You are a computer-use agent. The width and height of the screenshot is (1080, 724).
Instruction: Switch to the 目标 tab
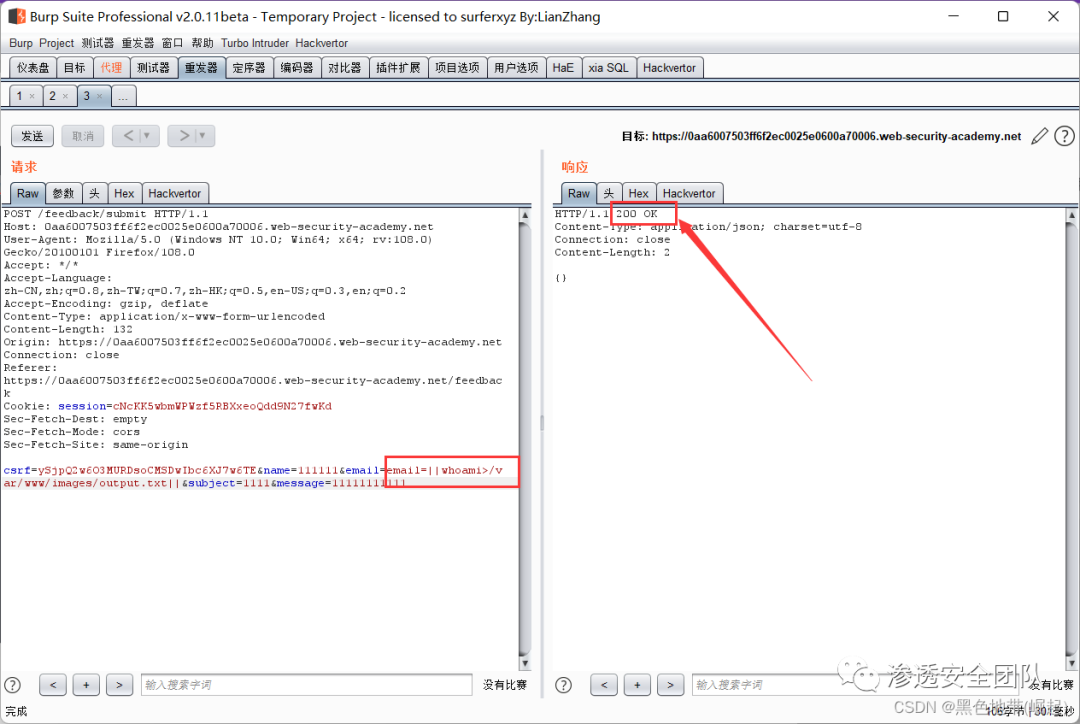click(x=74, y=68)
